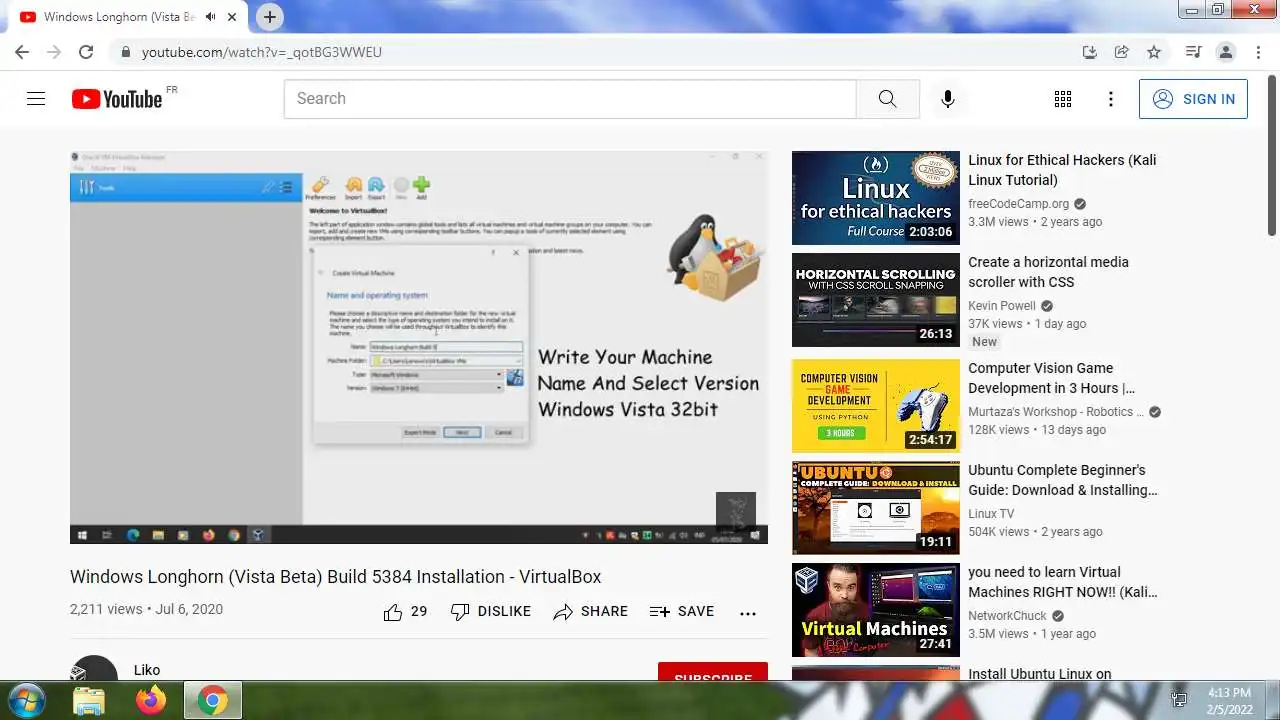
Task: Open the SHARE dialog
Action: 590,612
